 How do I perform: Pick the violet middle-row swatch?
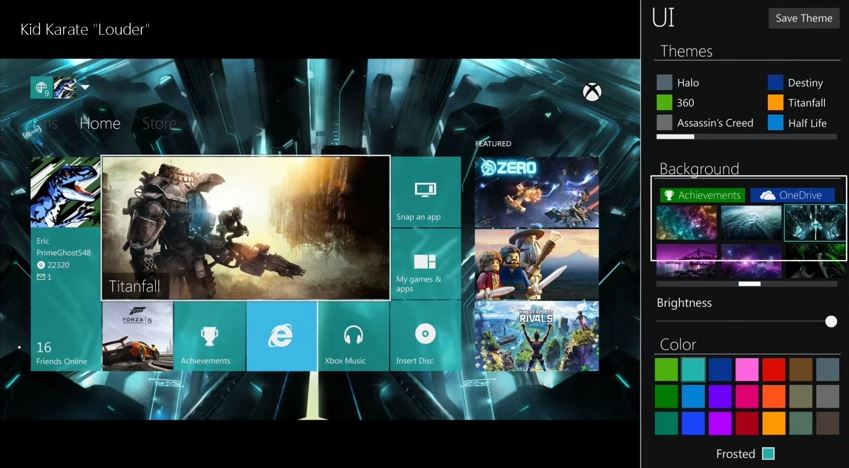point(720,396)
